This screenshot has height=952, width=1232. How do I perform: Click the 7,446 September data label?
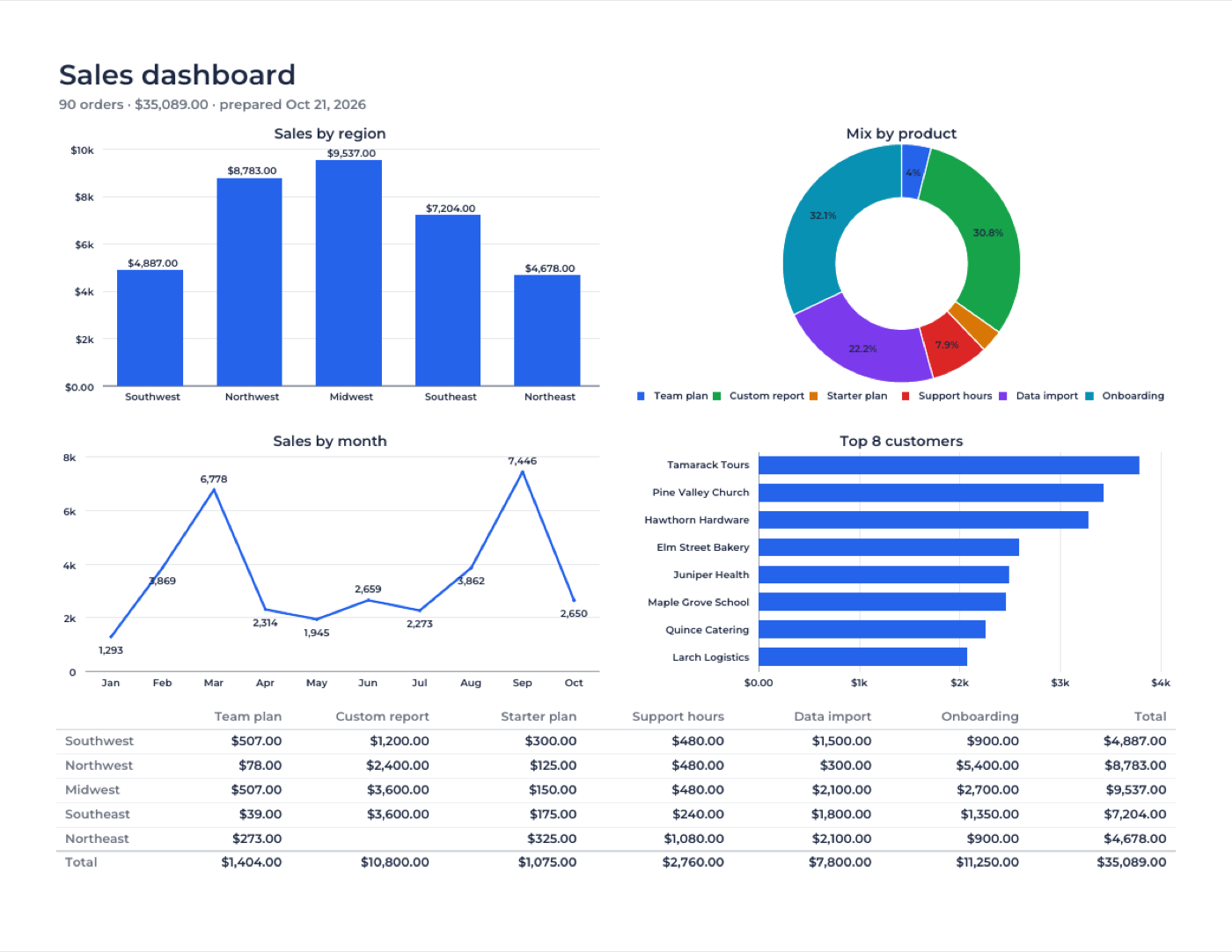coord(522,461)
